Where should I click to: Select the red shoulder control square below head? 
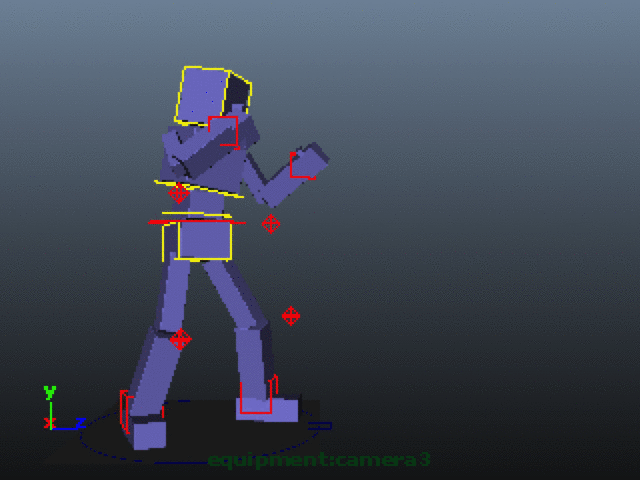(223, 132)
